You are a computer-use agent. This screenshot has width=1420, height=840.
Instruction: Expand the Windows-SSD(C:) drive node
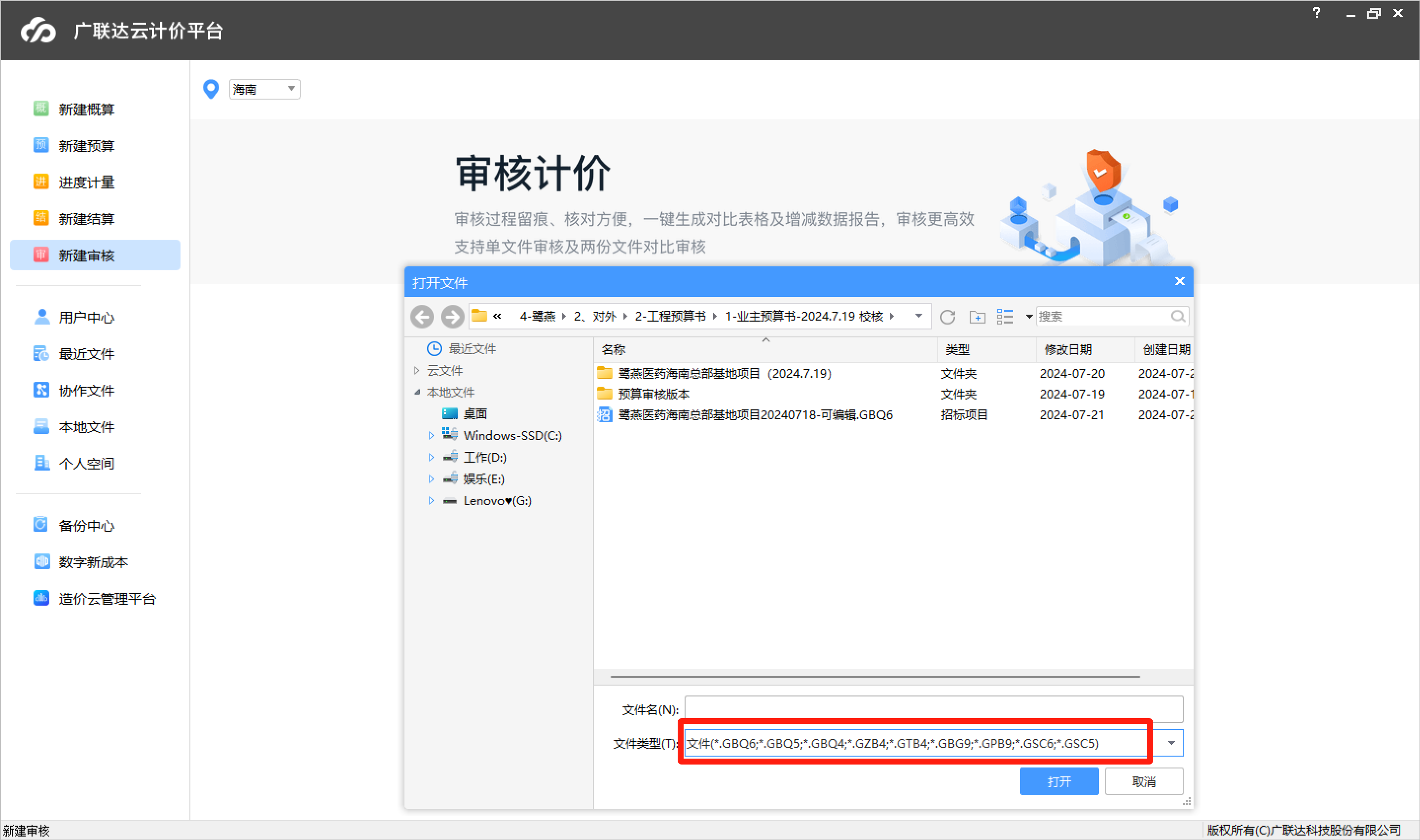point(431,435)
